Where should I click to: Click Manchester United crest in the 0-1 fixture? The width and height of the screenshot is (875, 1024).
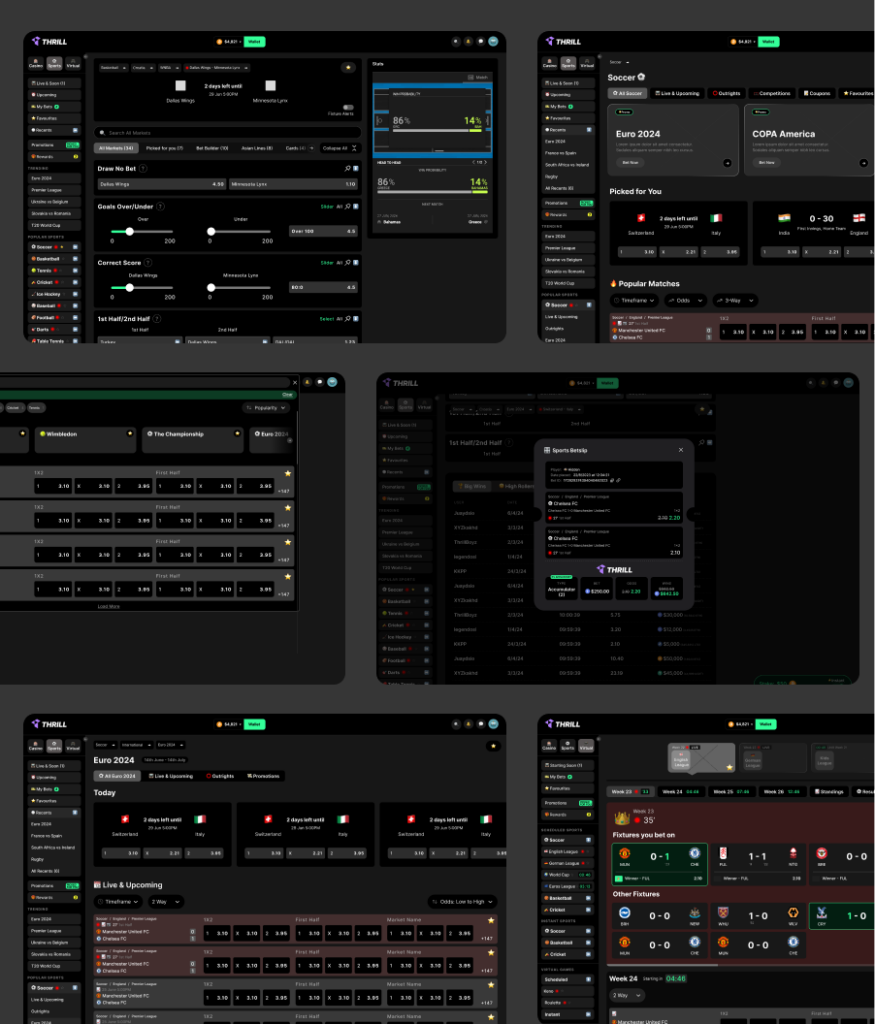(624, 854)
